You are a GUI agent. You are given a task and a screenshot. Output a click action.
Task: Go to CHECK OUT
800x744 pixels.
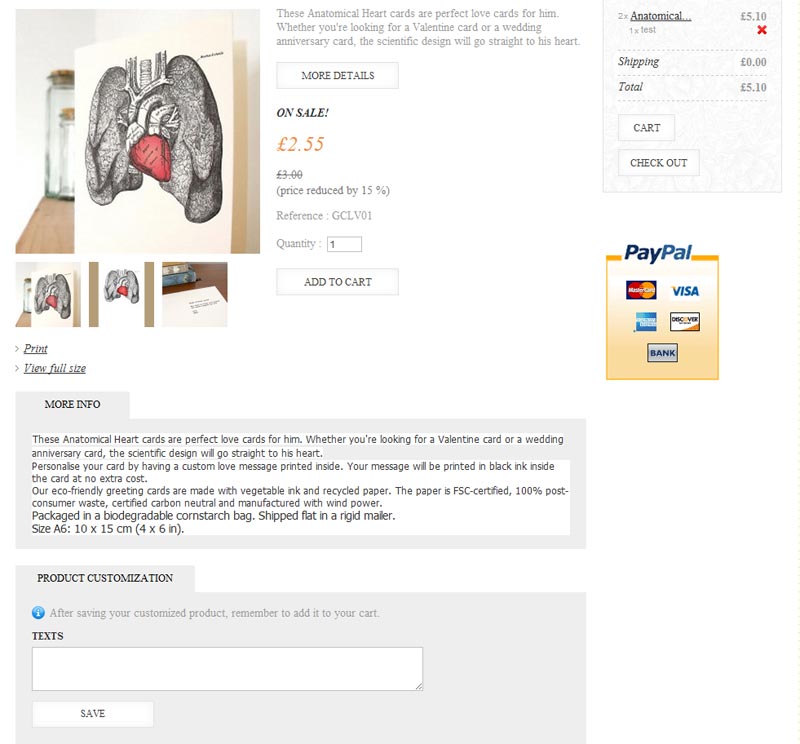(658, 163)
